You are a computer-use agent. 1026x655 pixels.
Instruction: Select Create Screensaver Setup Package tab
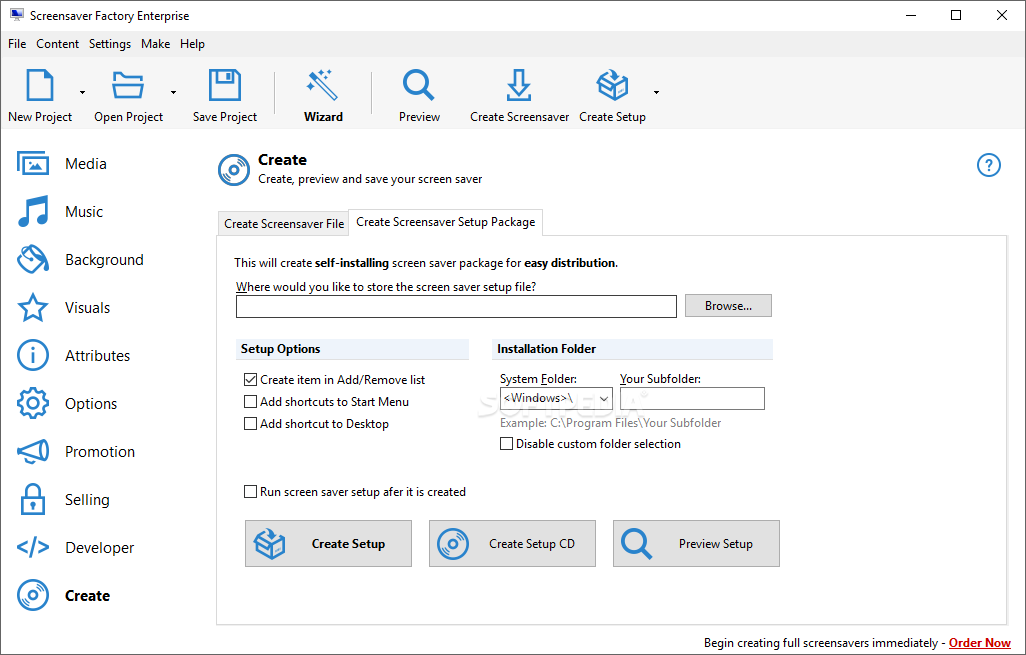click(446, 222)
